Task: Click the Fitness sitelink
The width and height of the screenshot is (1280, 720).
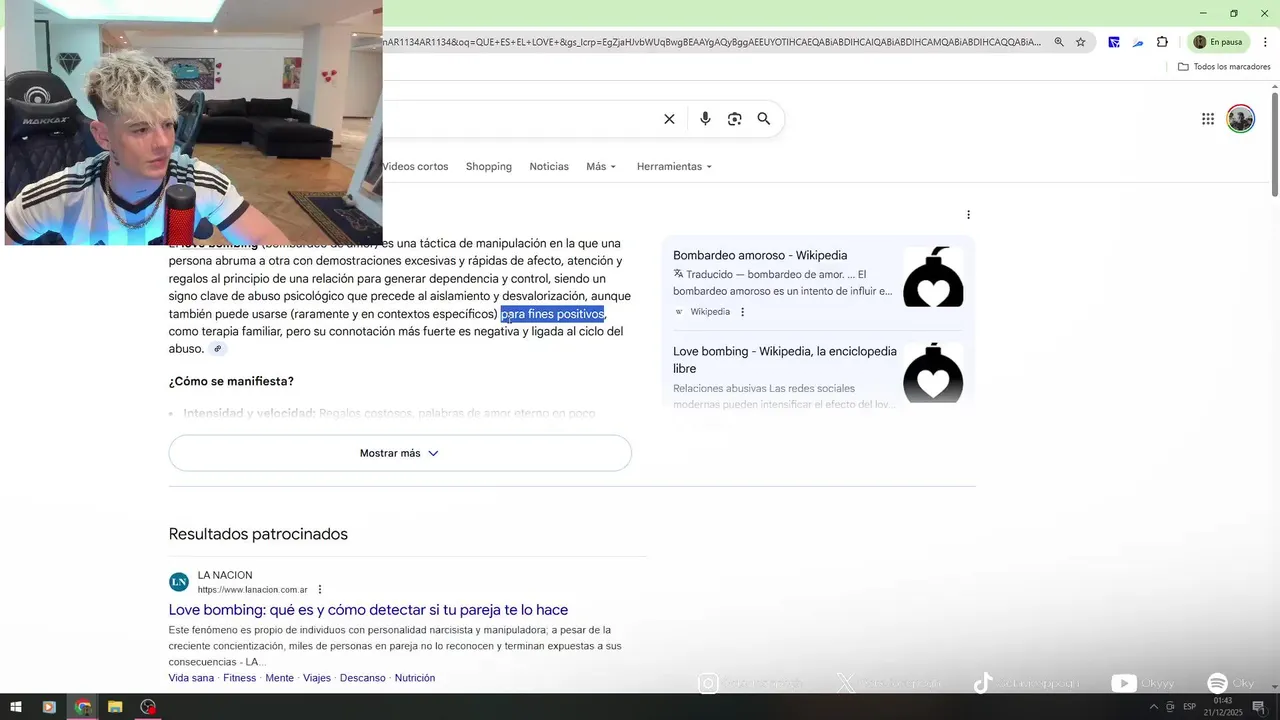Action: click(x=240, y=678)
